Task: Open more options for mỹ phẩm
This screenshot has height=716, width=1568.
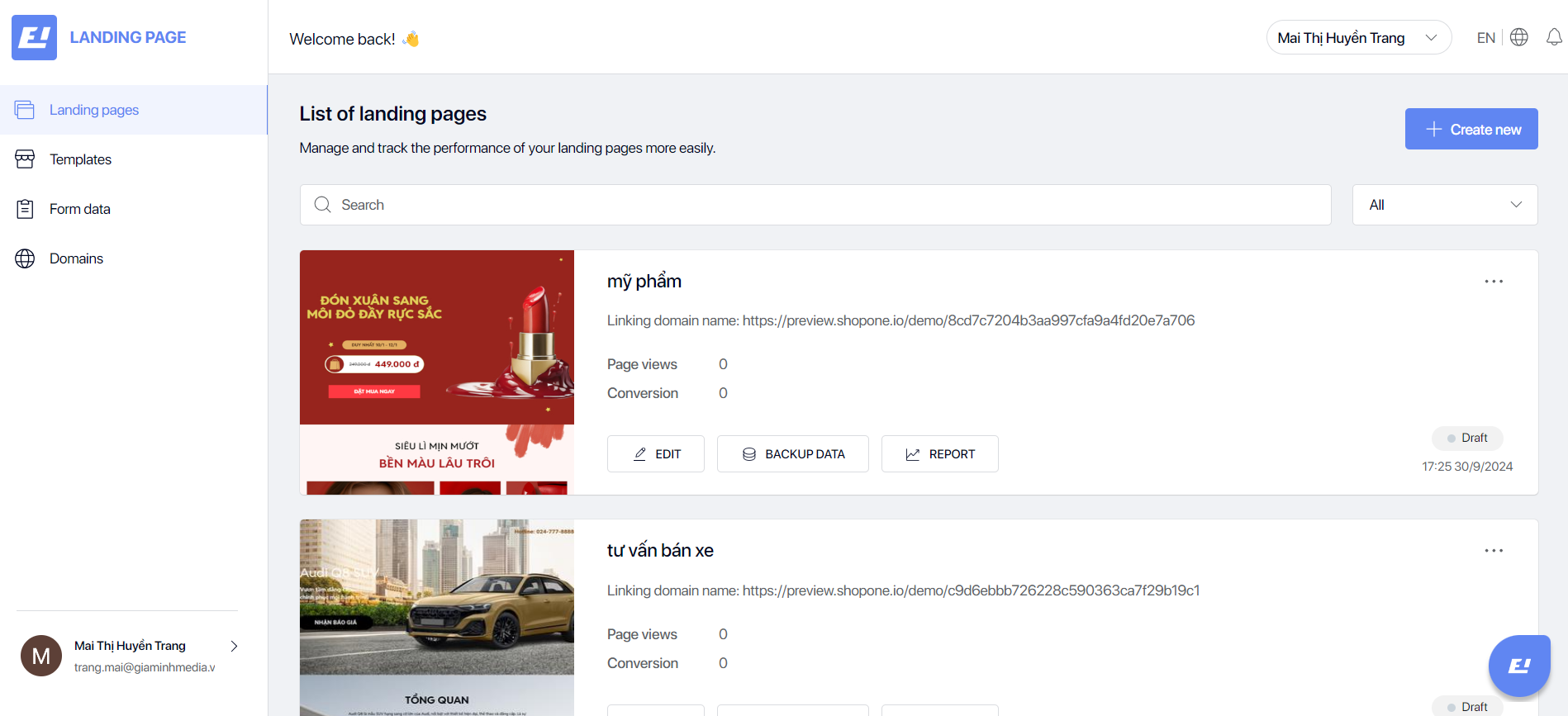Action: [x=1493, y=282]
